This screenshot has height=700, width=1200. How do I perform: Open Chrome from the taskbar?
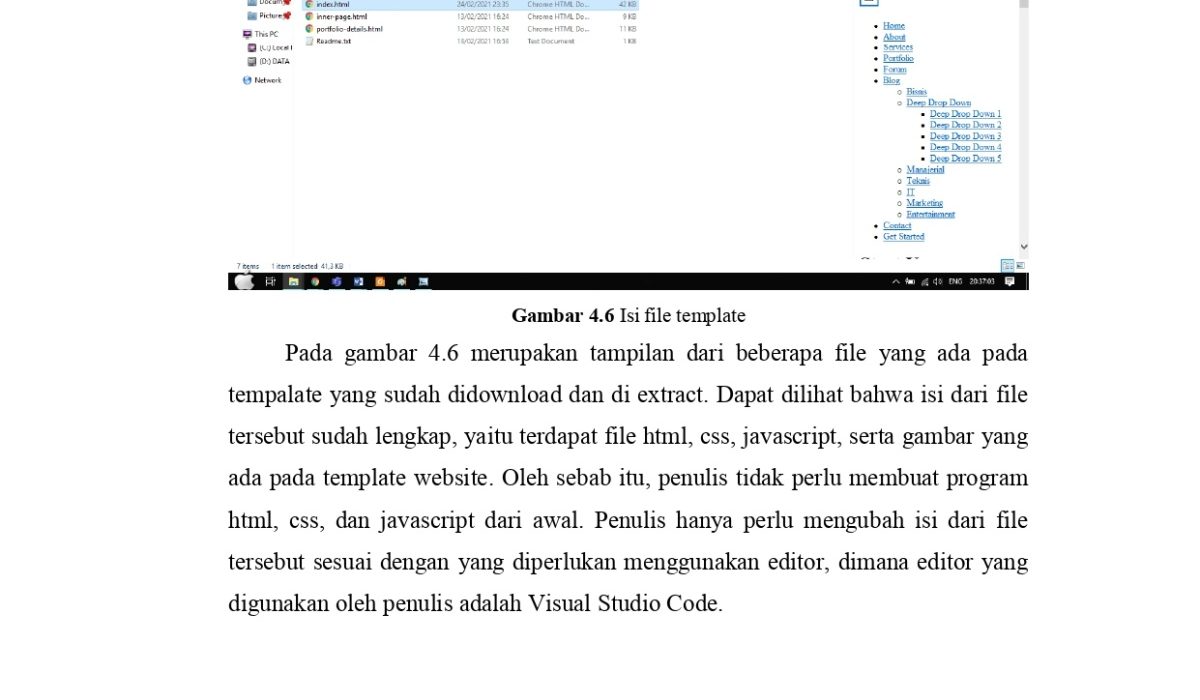315,282
